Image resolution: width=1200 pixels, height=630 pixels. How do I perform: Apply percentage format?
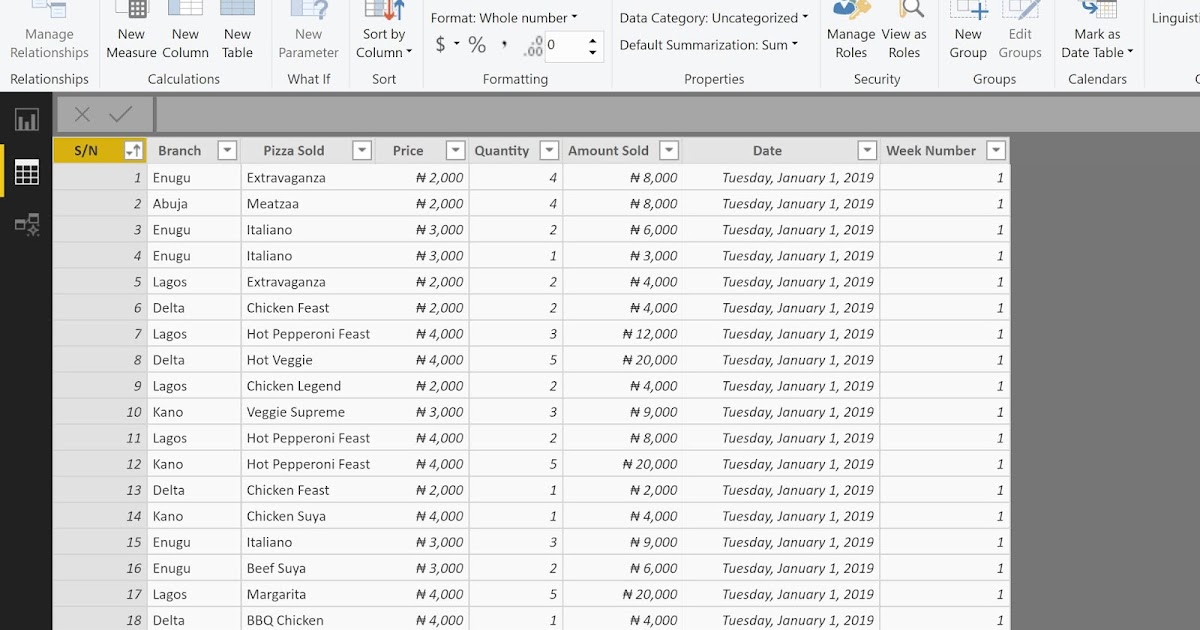[477, 45]
